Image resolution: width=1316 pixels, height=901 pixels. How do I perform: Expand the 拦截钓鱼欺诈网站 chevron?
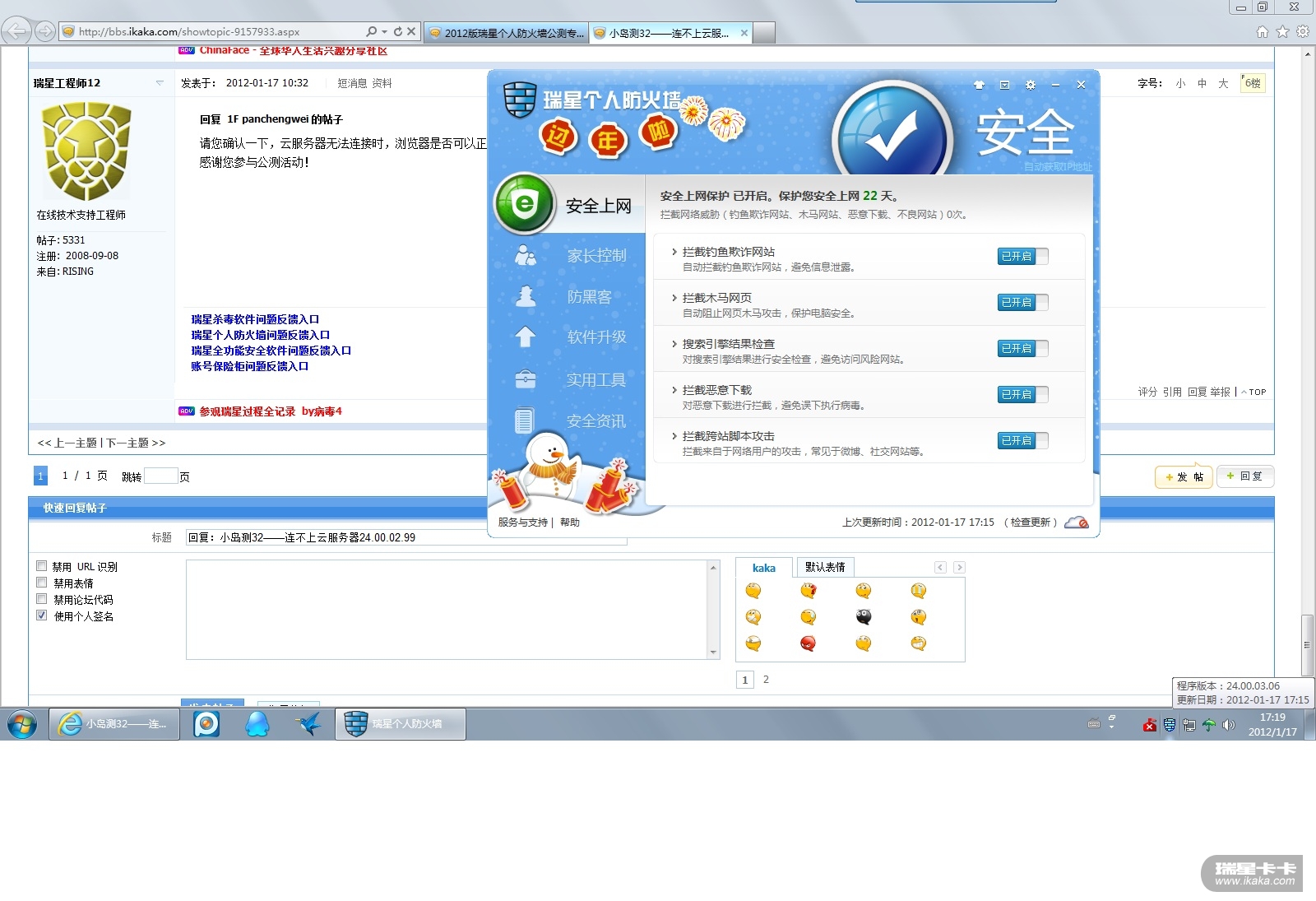coord(674,252)
